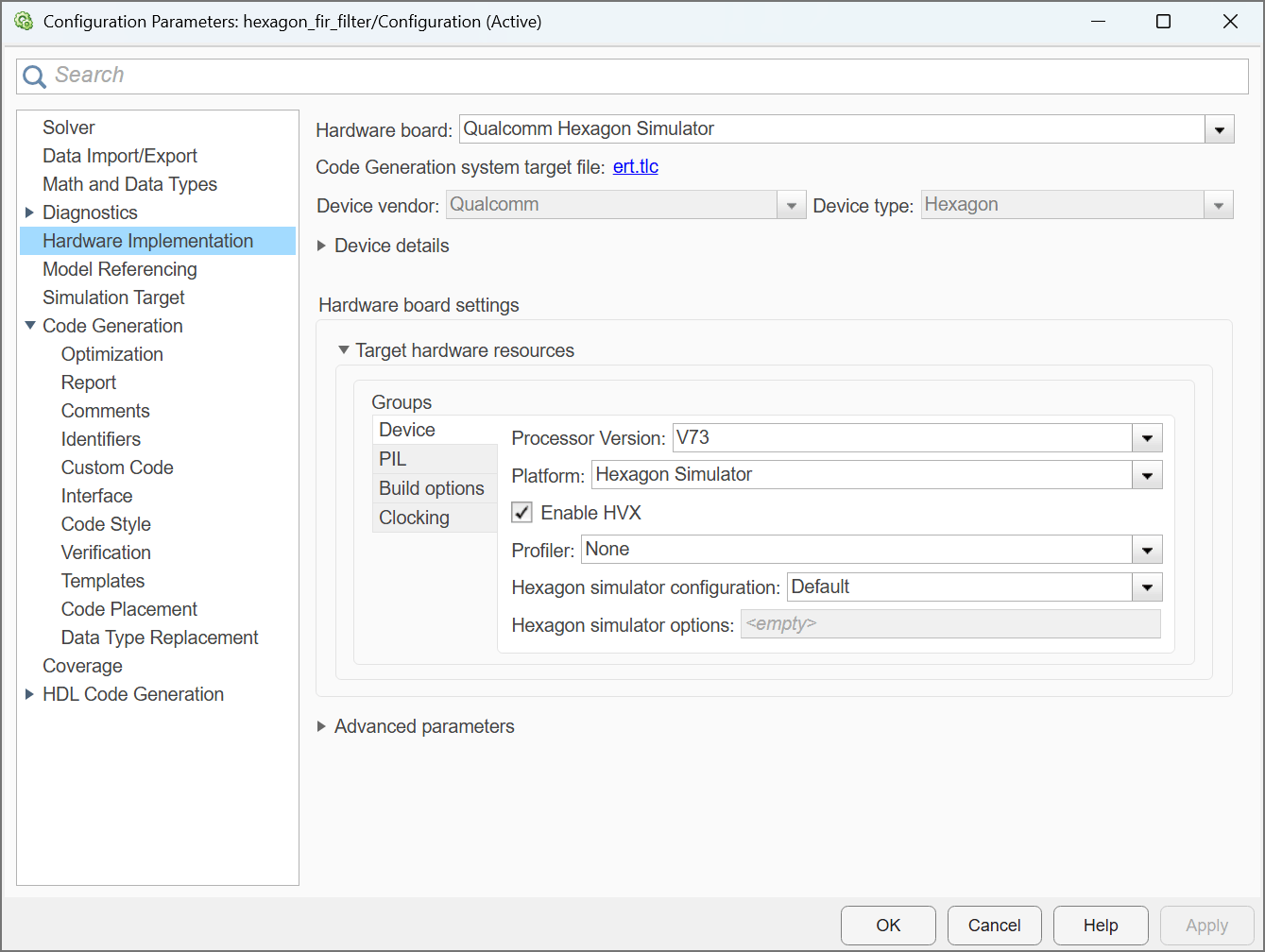1265x952 pixels.
Task: Collapse Target hardware resources section
Action: [344, 350]
